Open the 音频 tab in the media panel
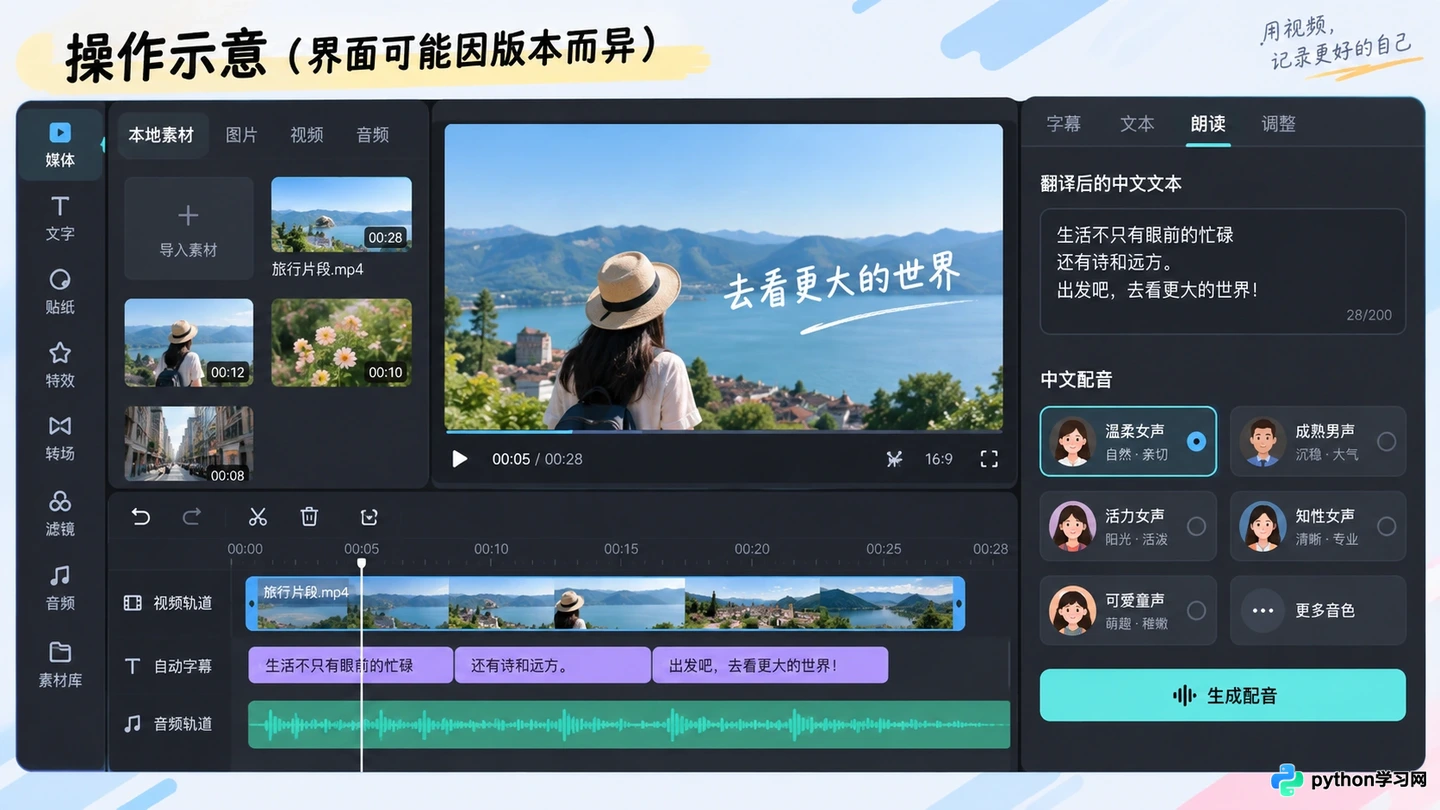 pyautogui.click(x=372, y=135)
